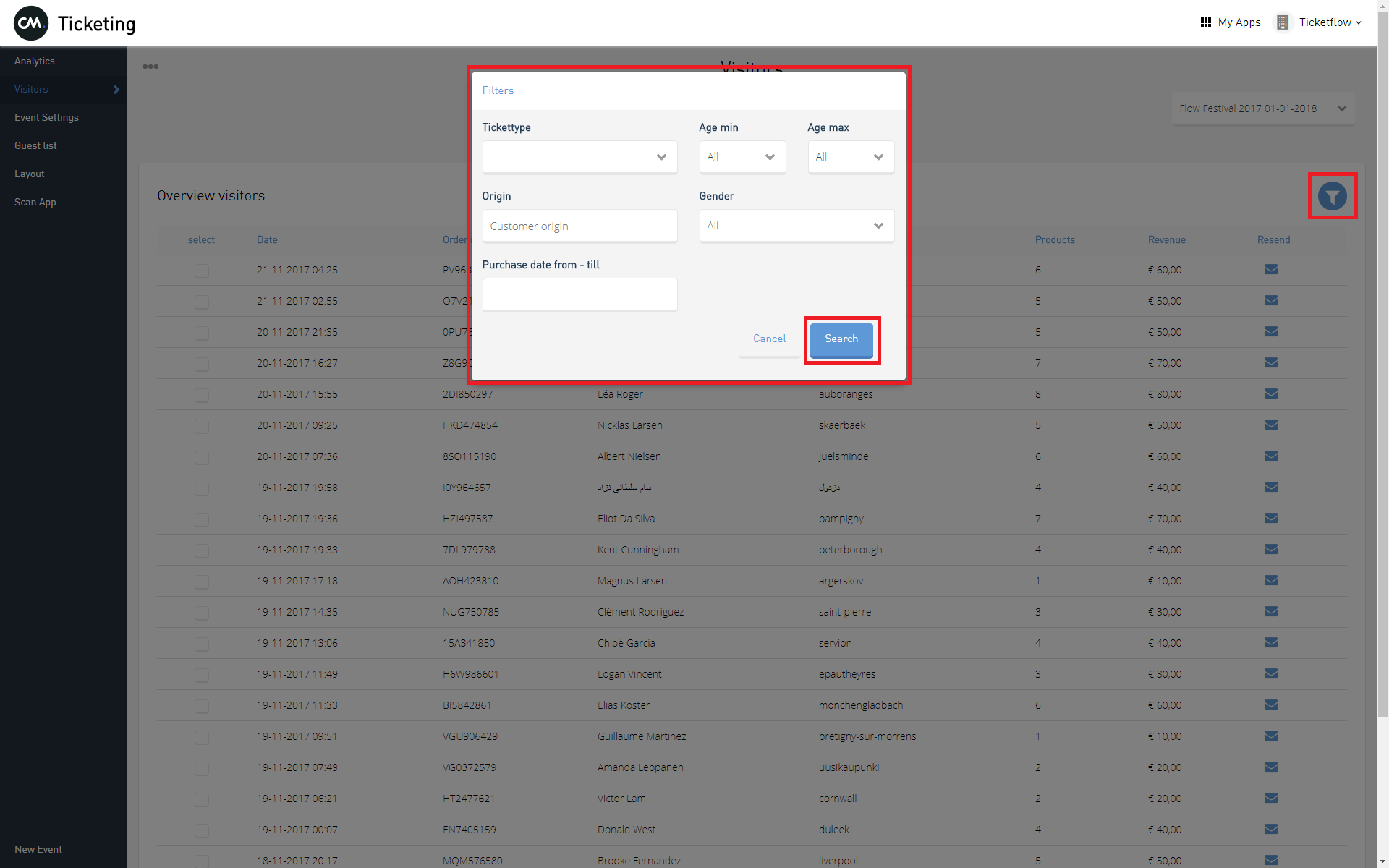The width and height of the screenshot is (1389, 868).
Task: Resend email to Kent Cunningham
Action: 1271,549
